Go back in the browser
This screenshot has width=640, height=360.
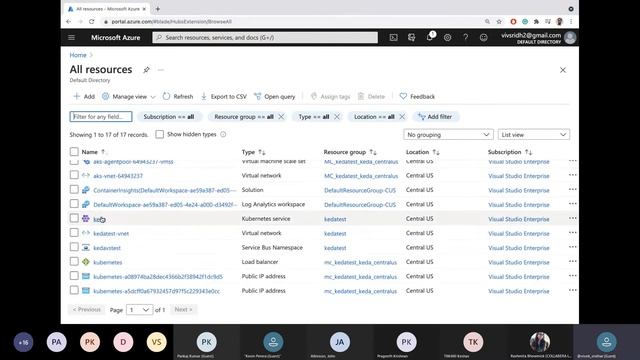[69, 21]
